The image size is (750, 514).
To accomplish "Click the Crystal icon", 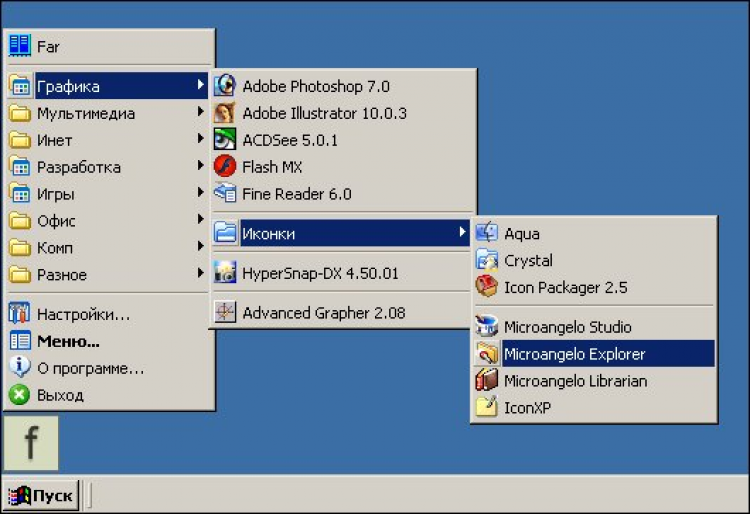I will click(x=487, y=260).
